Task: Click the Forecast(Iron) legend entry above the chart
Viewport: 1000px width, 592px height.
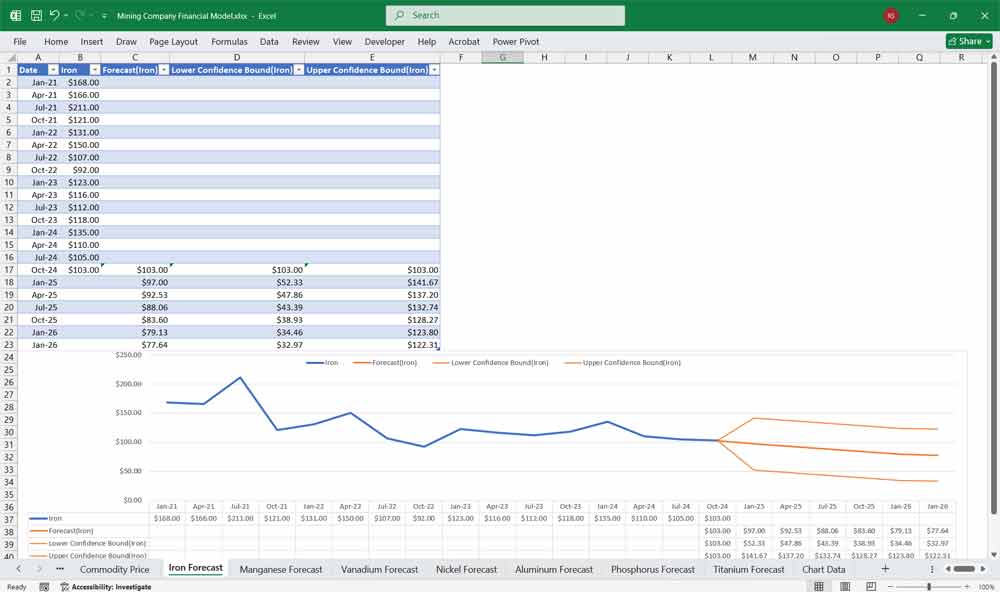Action: (385, 363)
